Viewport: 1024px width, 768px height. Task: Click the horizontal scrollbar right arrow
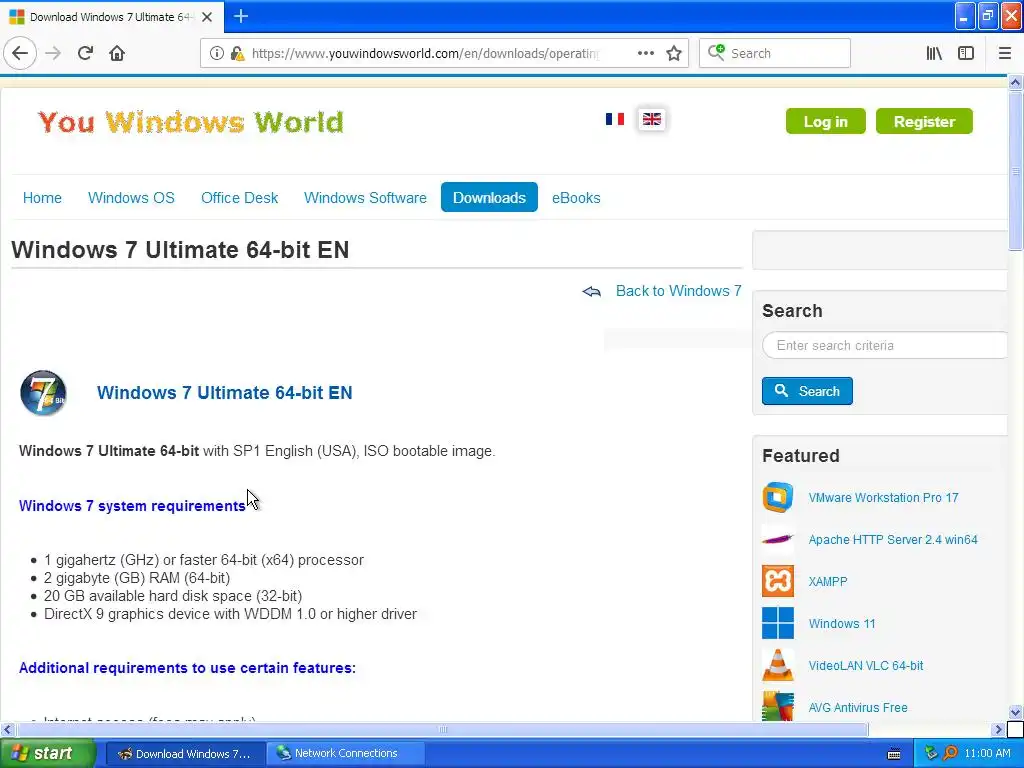[998, 729]
